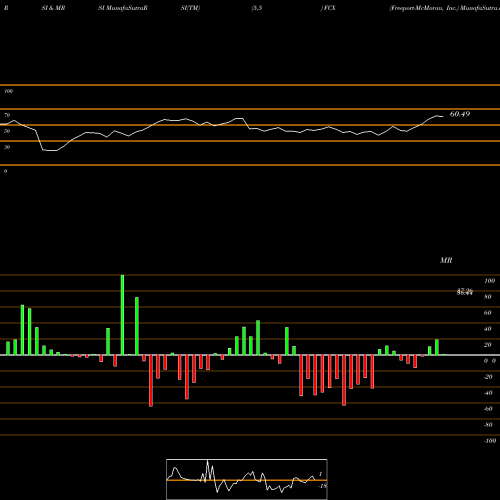Image resolution: width=500 pixels, height=500 pixels.
Task: Click the MR axis label -80
Action: pos(488,425)
